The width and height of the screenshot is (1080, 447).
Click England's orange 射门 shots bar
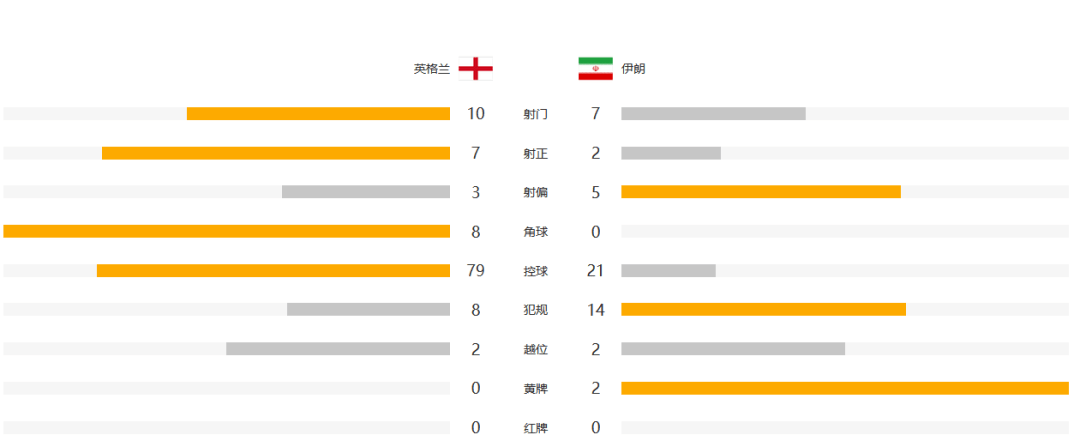click(x=318, y=114)
